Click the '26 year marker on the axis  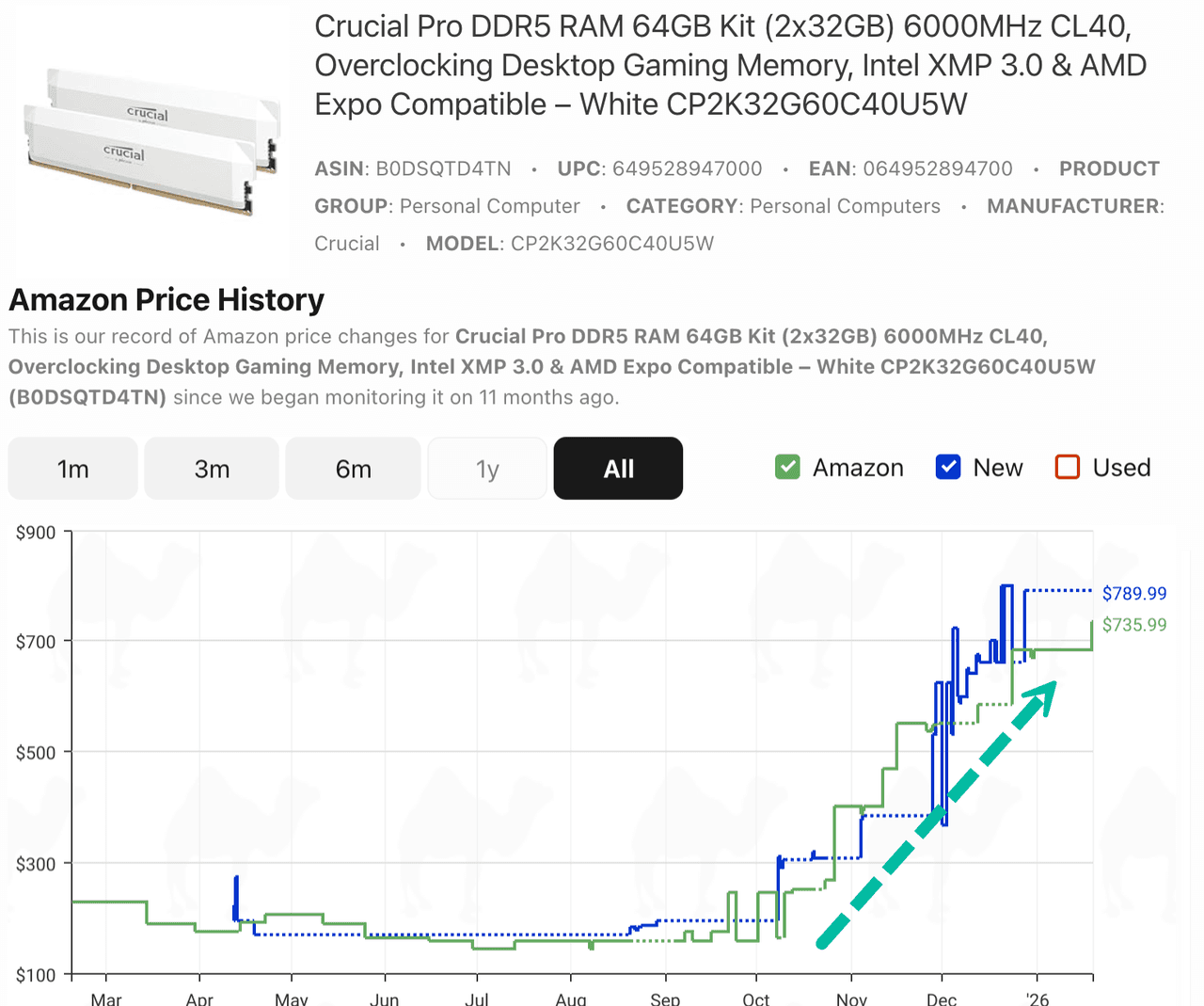click(1037, 998)
